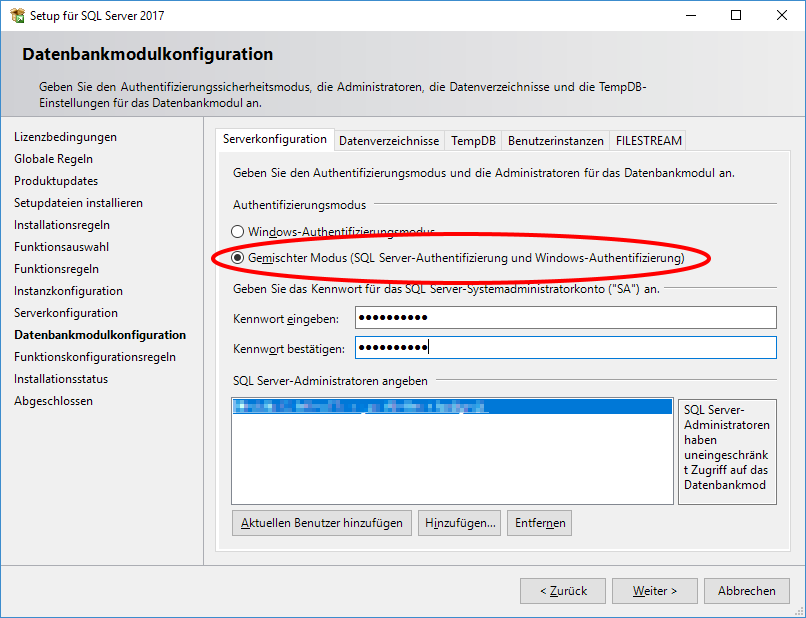
Task: Open the TempDB tab
Action: click(x=473, y=141)
